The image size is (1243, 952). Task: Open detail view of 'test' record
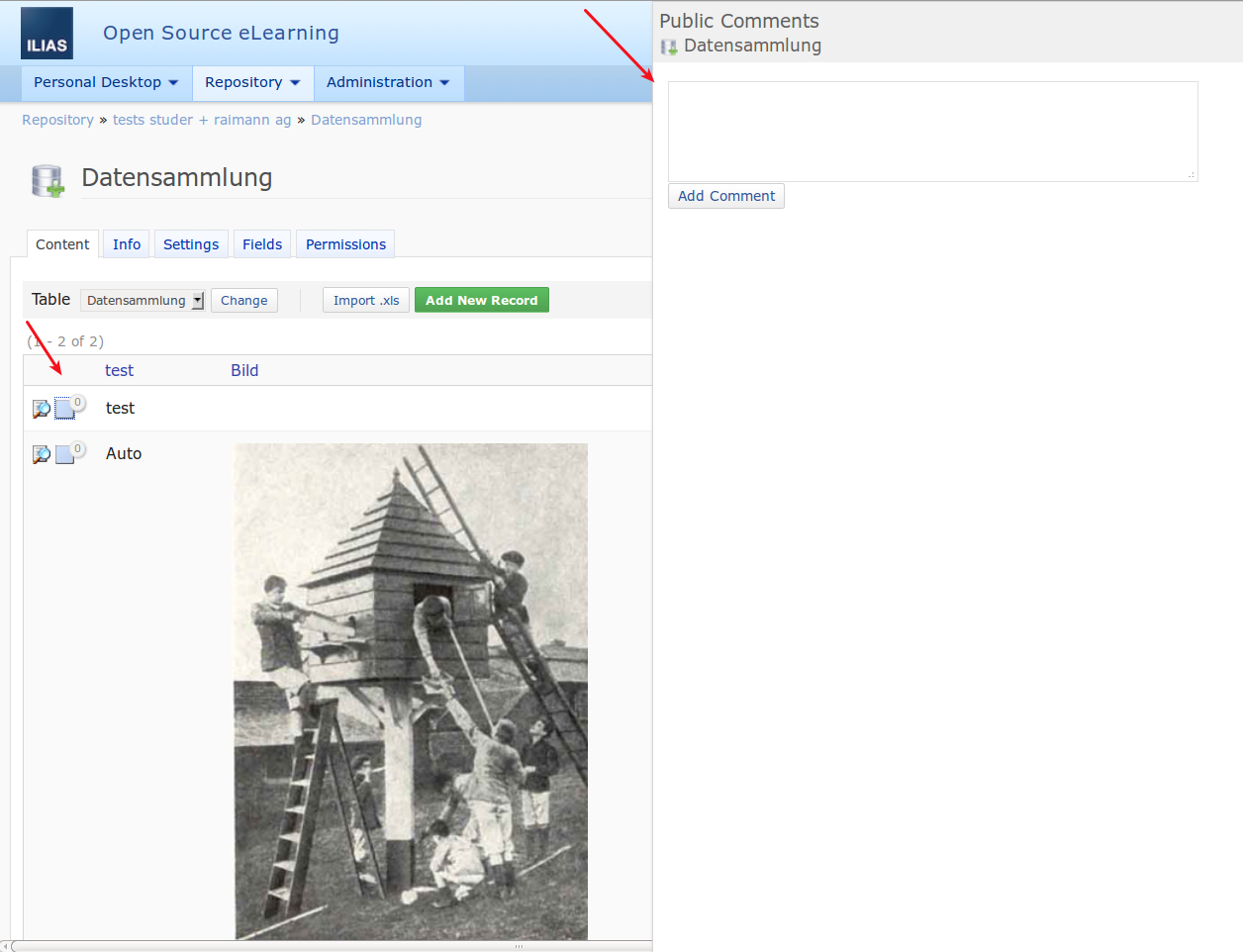pos(41,409)
